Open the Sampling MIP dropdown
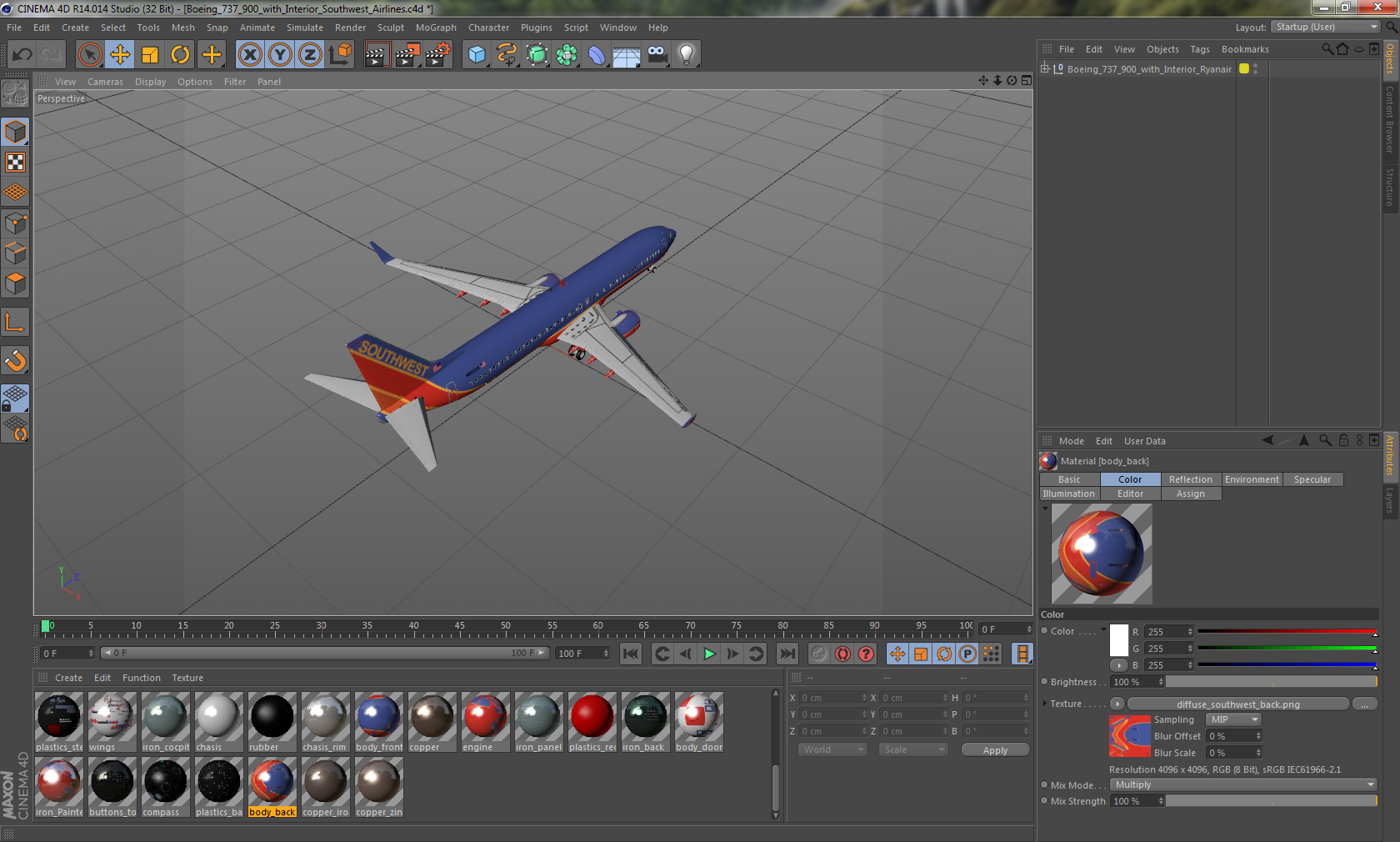 1233,719
